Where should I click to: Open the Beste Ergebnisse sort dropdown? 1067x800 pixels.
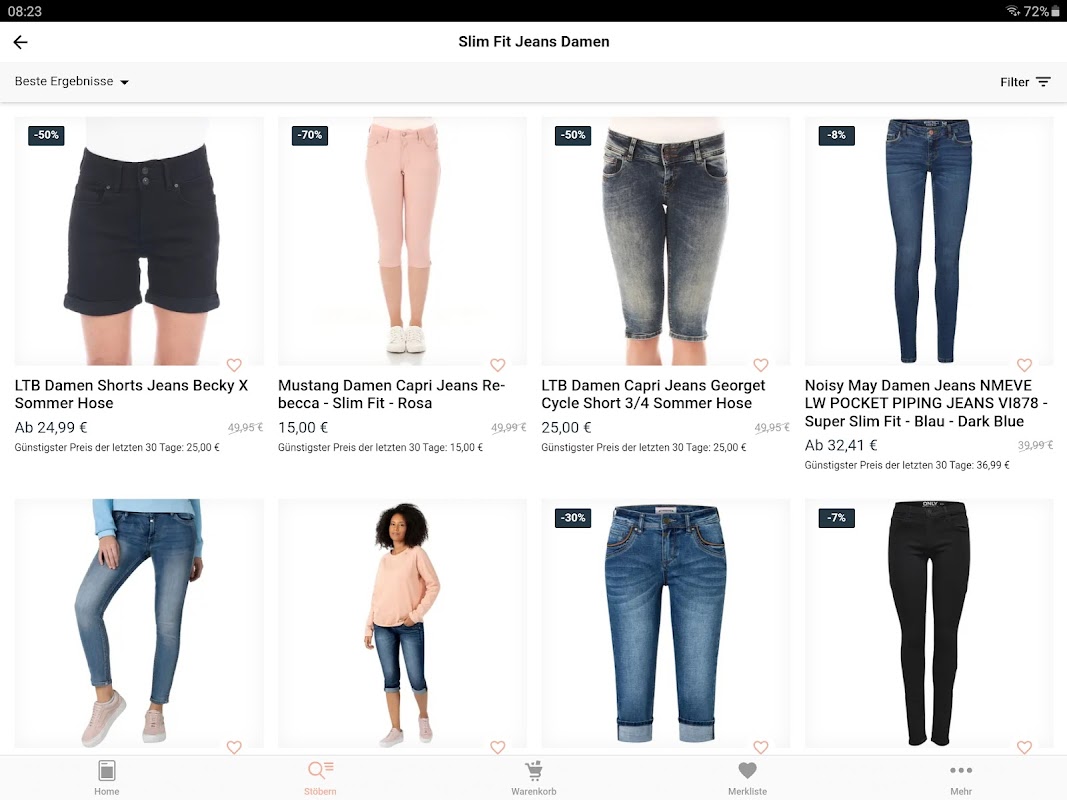click(72, 82)
